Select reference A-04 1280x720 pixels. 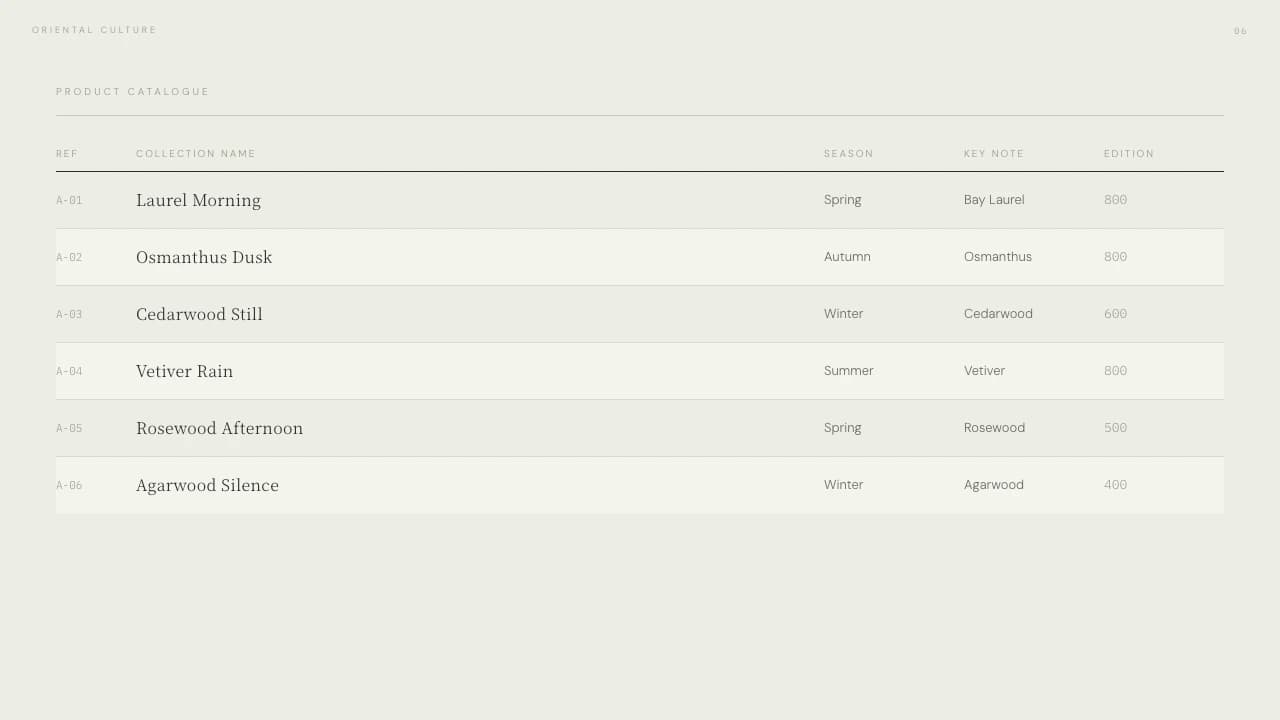tap(69, 371)
